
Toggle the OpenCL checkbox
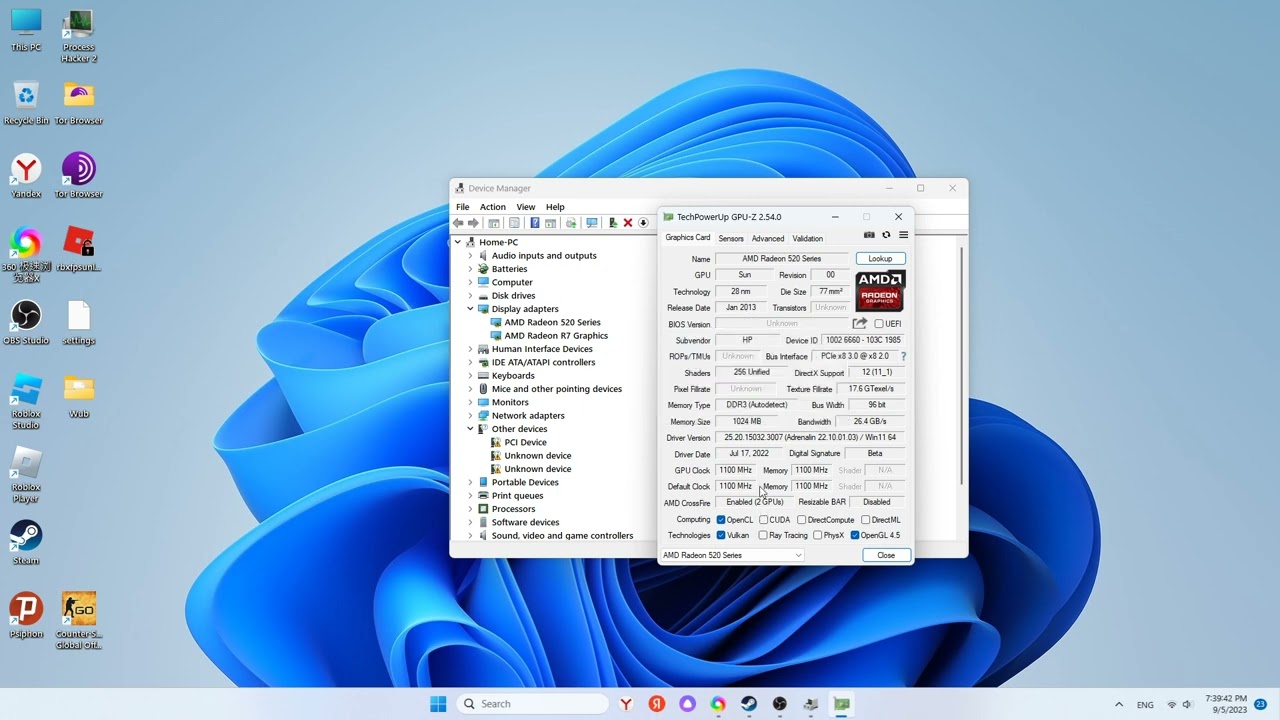(x=721, y=520)
